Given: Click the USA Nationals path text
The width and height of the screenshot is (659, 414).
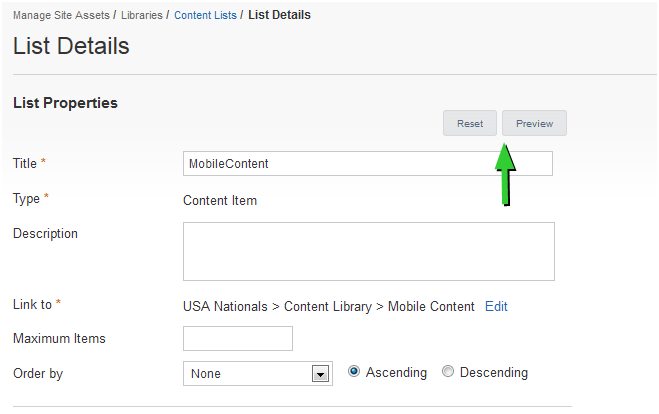Looking at the screenshot, I should (225, 306).
